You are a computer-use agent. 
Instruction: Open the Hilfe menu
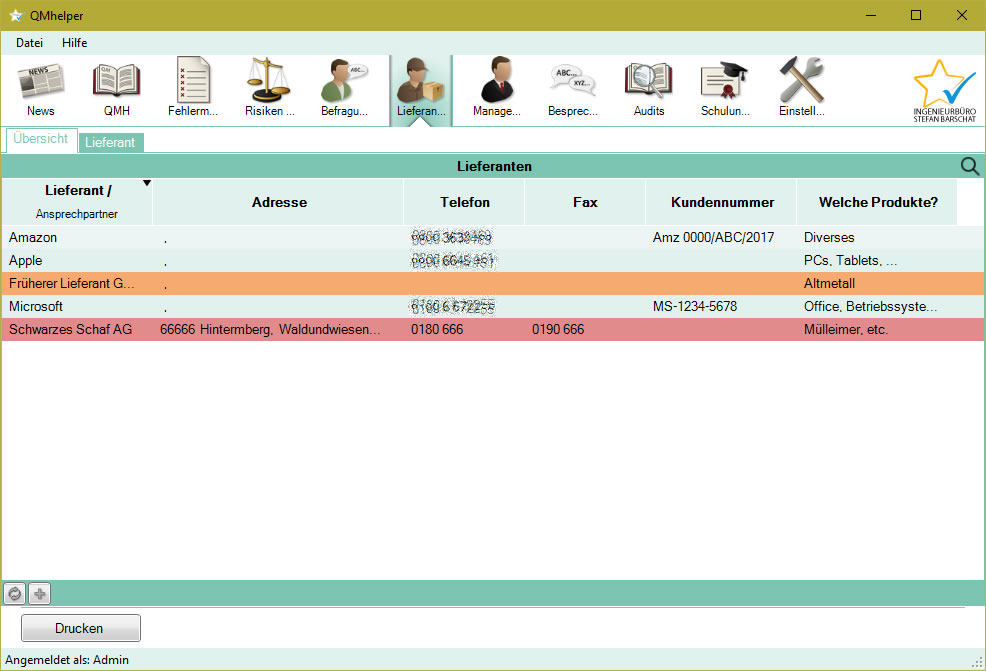75,43
